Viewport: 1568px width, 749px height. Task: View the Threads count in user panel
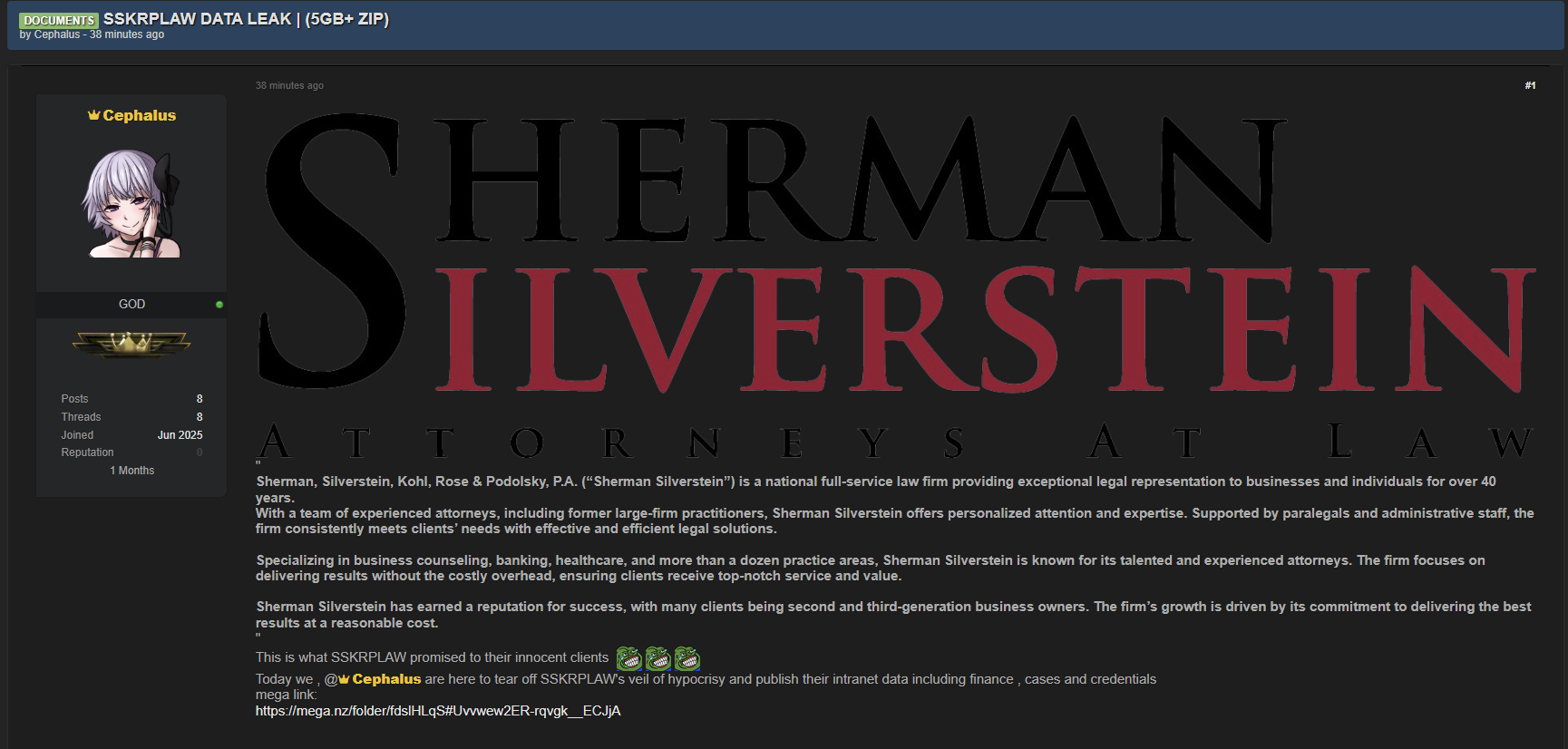(x=200, y=417)
